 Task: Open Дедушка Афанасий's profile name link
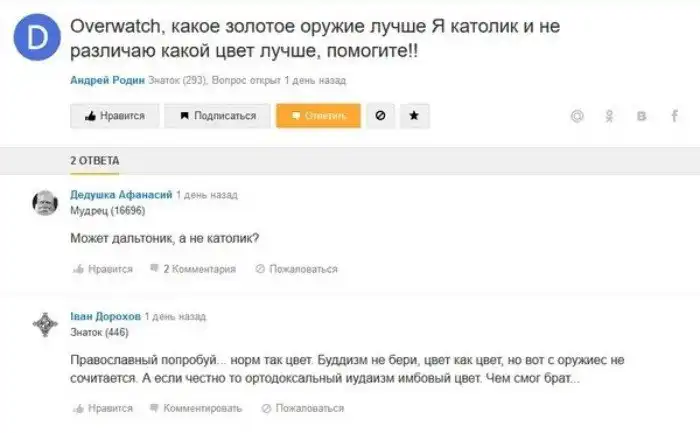(121, 195)
